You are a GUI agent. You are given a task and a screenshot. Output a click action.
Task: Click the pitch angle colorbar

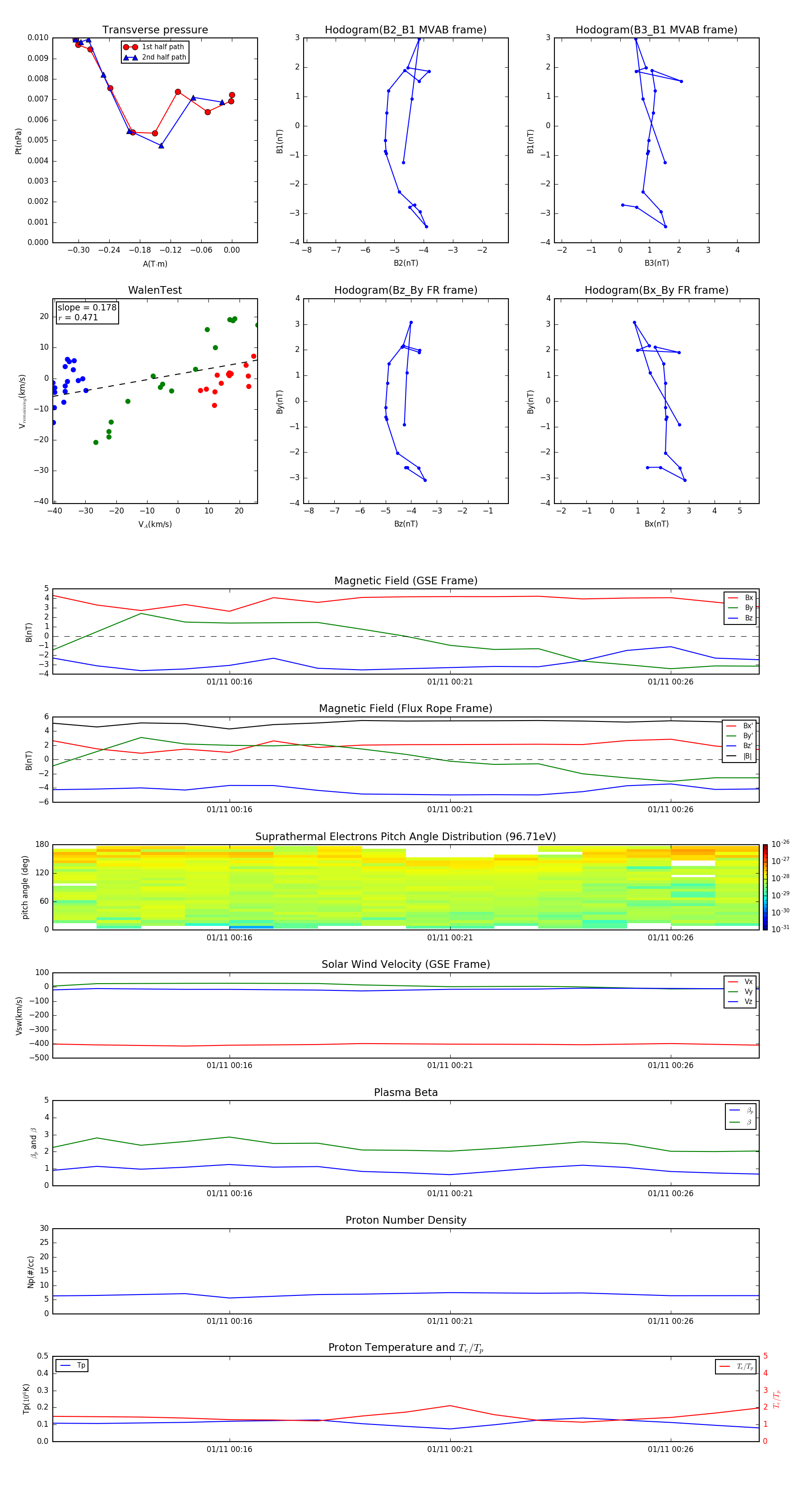765,887
